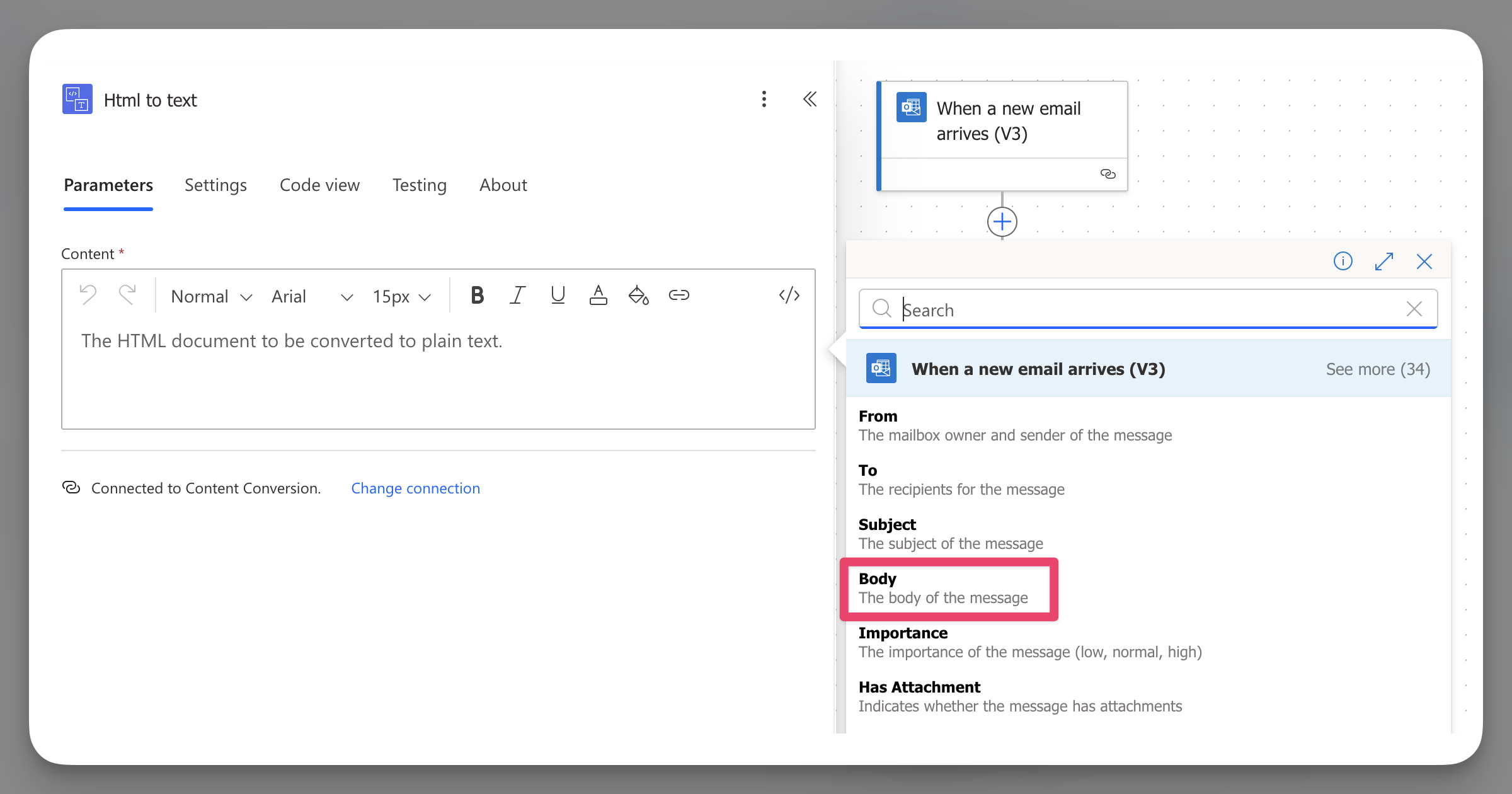Toggle bold formatting in Content editor
The height and width of the screenshot is (794, 1512).
tap(477, 296)
